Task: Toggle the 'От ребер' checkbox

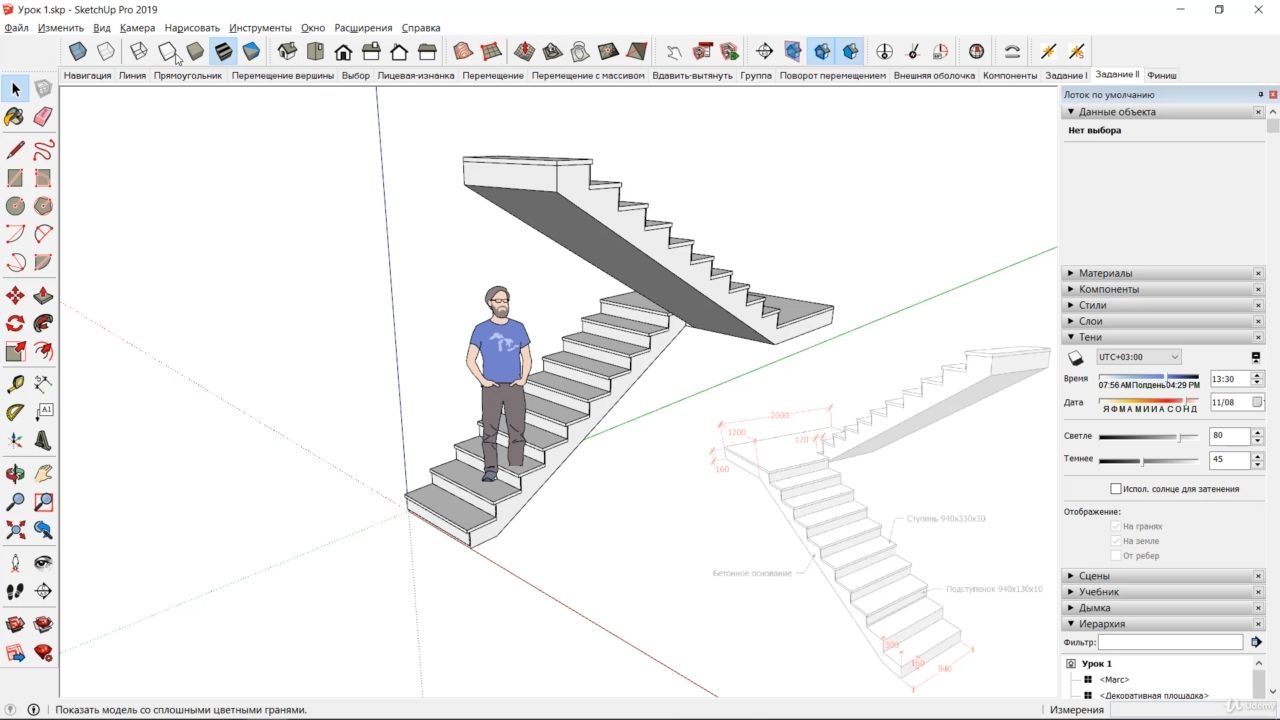Action: 1116,556
